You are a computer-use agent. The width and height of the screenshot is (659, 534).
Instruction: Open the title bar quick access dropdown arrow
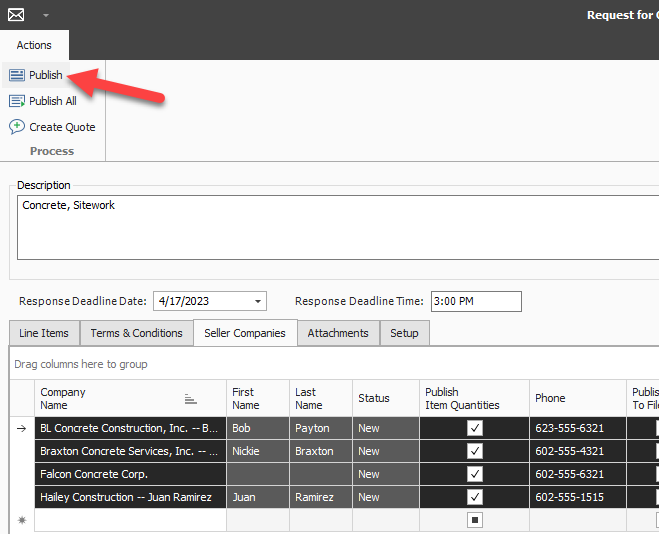[46, 16]
